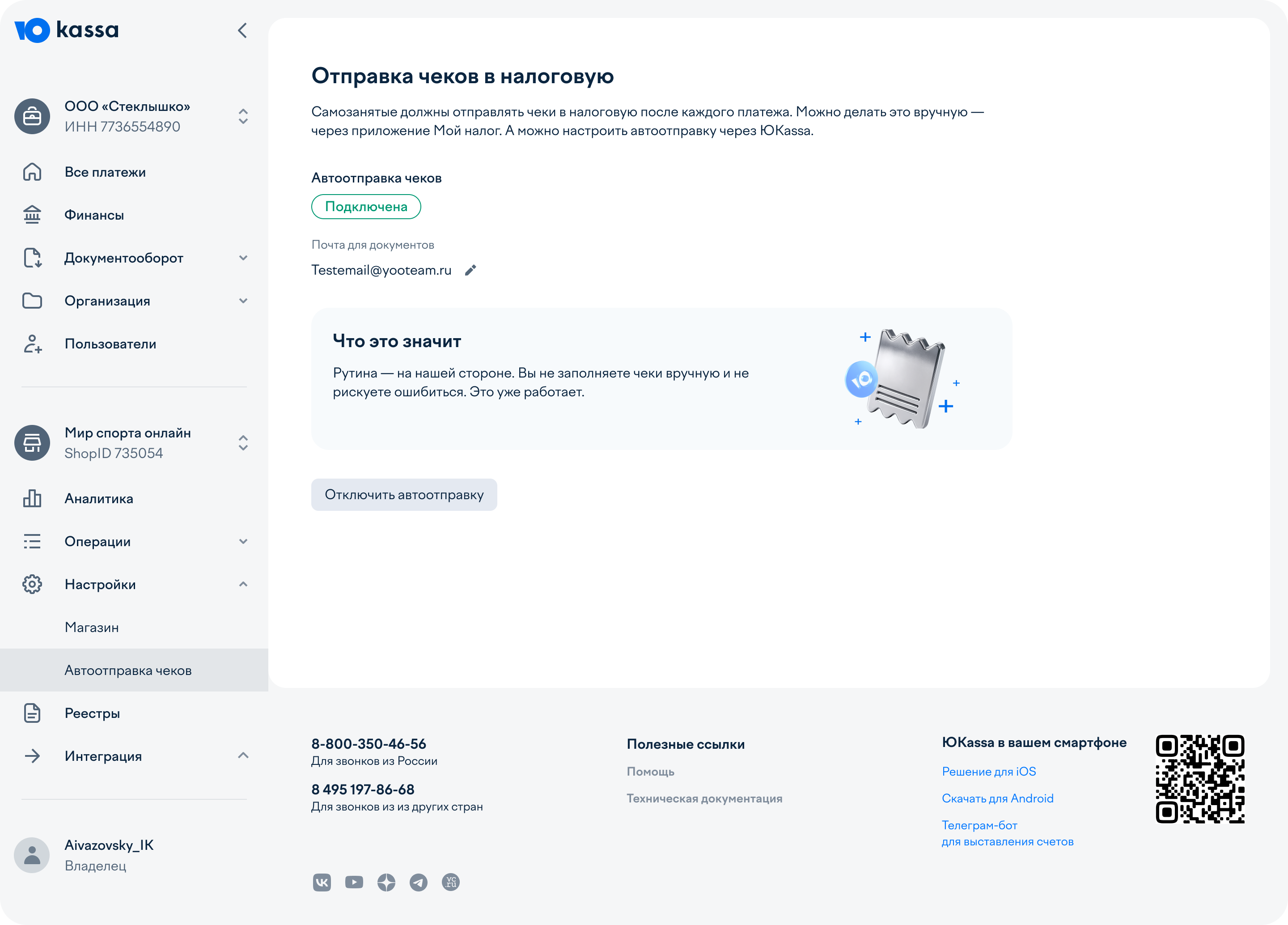
Task: Open the VK social link icon
Action: tap(322, 883)
